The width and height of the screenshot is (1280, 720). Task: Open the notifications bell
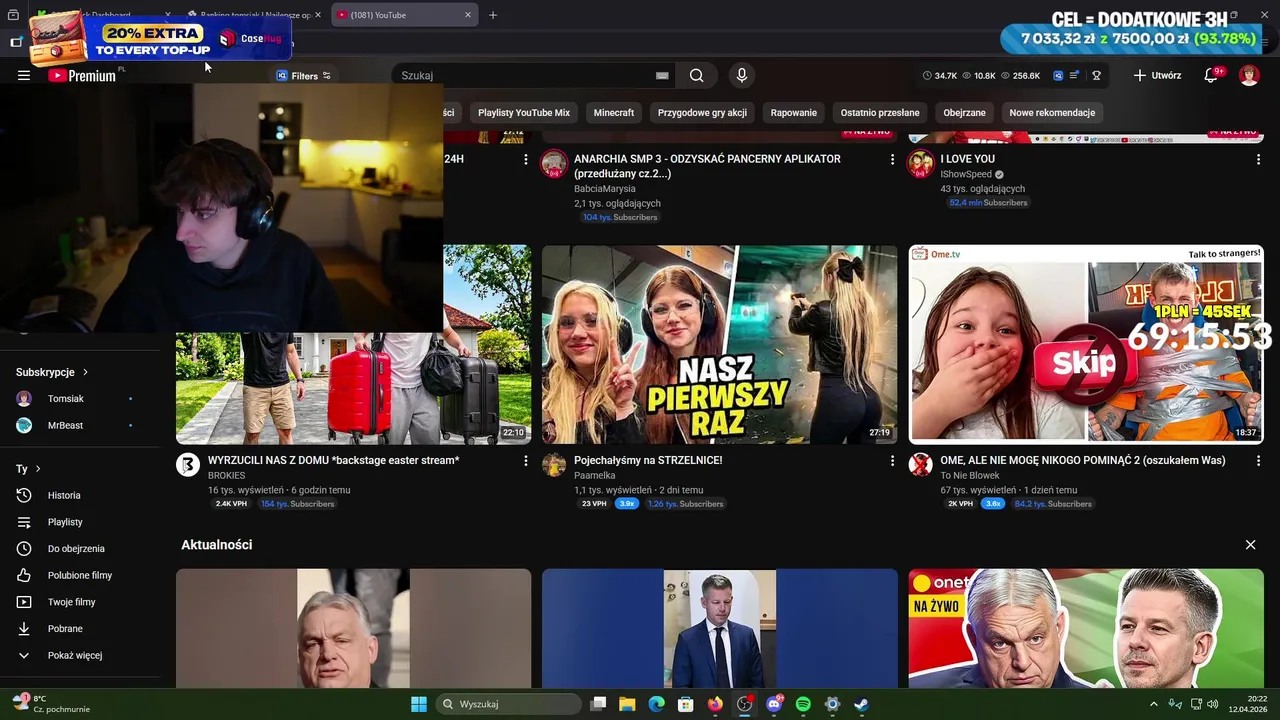tap(1211, 75)
